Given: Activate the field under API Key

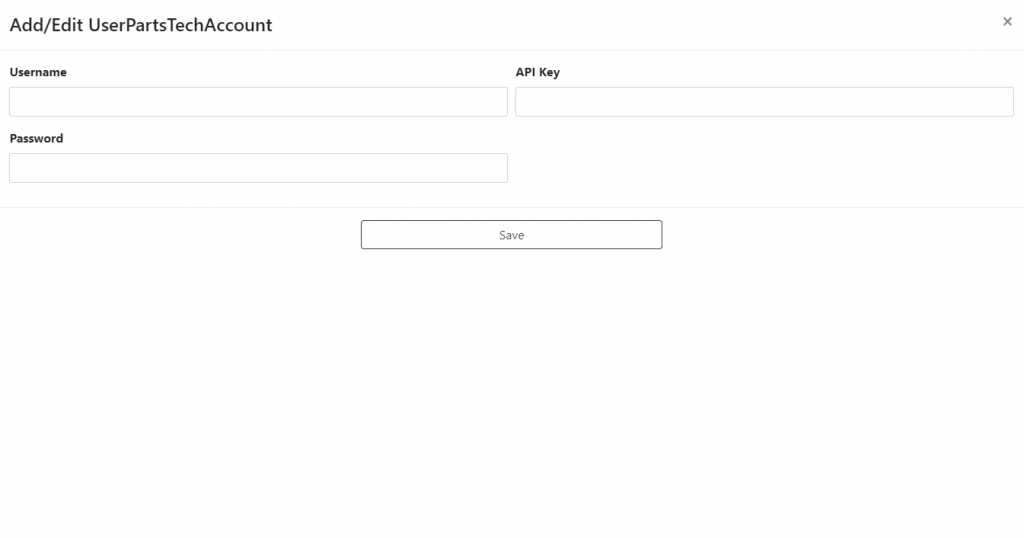Looking at the screenshot, I should tap(764, 102).
